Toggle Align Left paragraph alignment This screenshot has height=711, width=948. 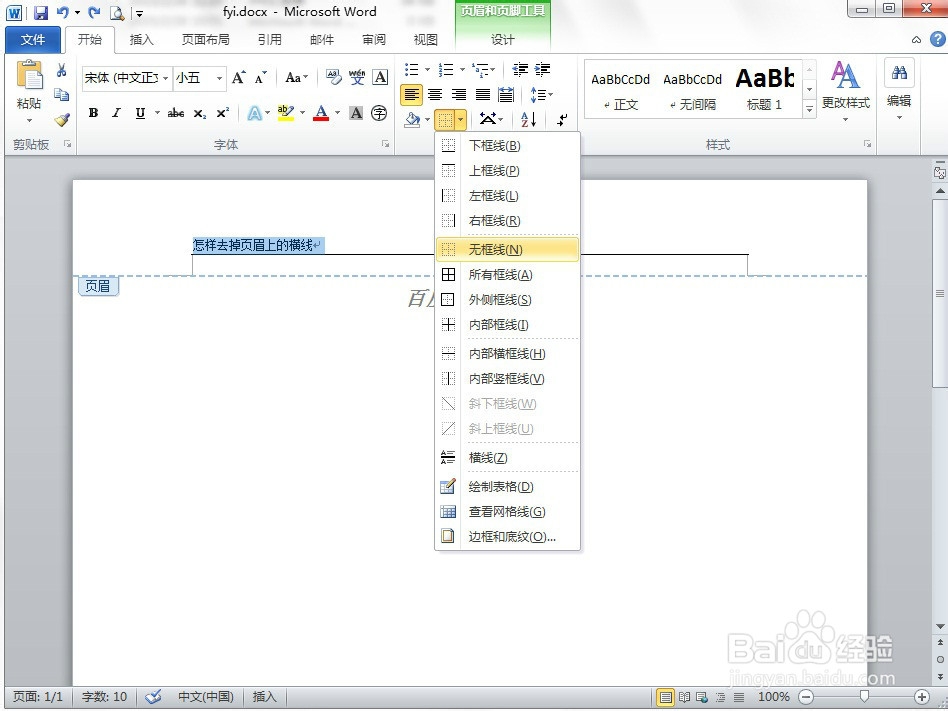point(411,94)
